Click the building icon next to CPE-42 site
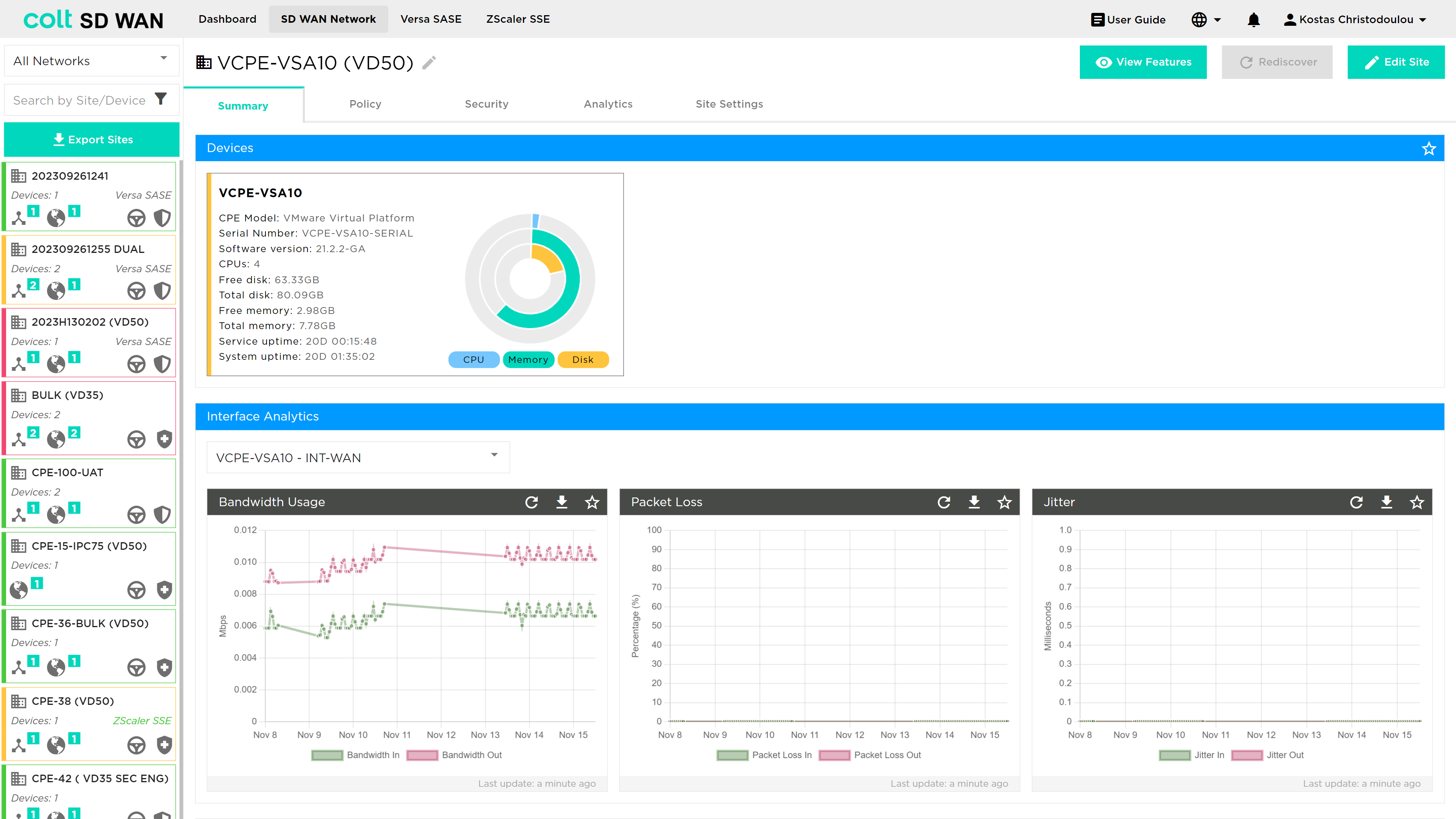The image size is (1456, 819). pyautogui.click(x=19, y=778)
